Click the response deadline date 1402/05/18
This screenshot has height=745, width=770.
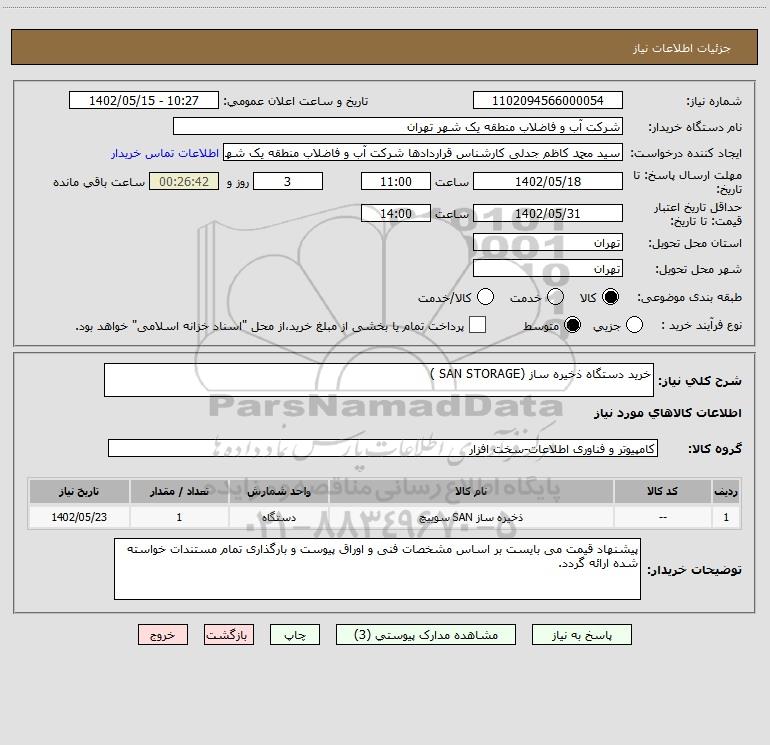pyautogui.click(x=548, y=181)
